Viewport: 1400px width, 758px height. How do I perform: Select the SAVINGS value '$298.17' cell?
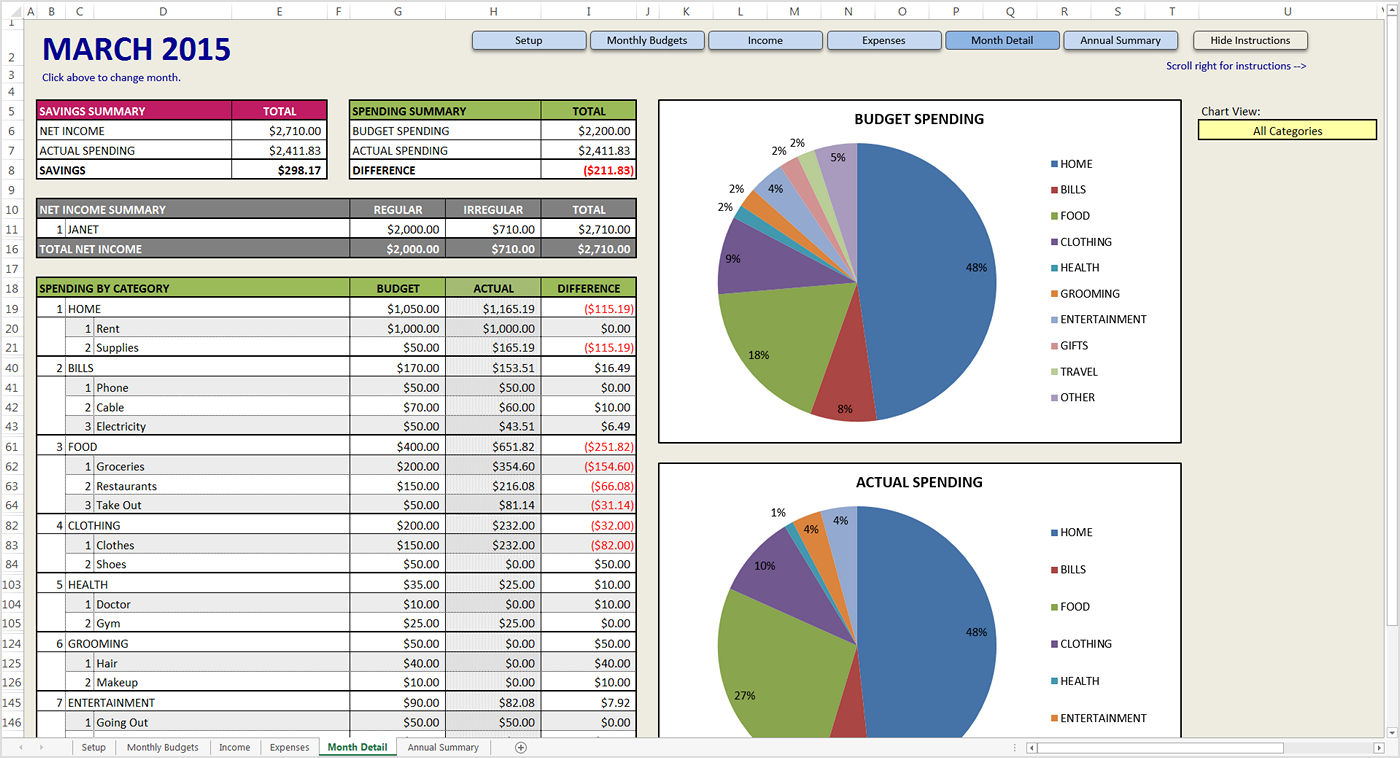[x=279, y=171]
